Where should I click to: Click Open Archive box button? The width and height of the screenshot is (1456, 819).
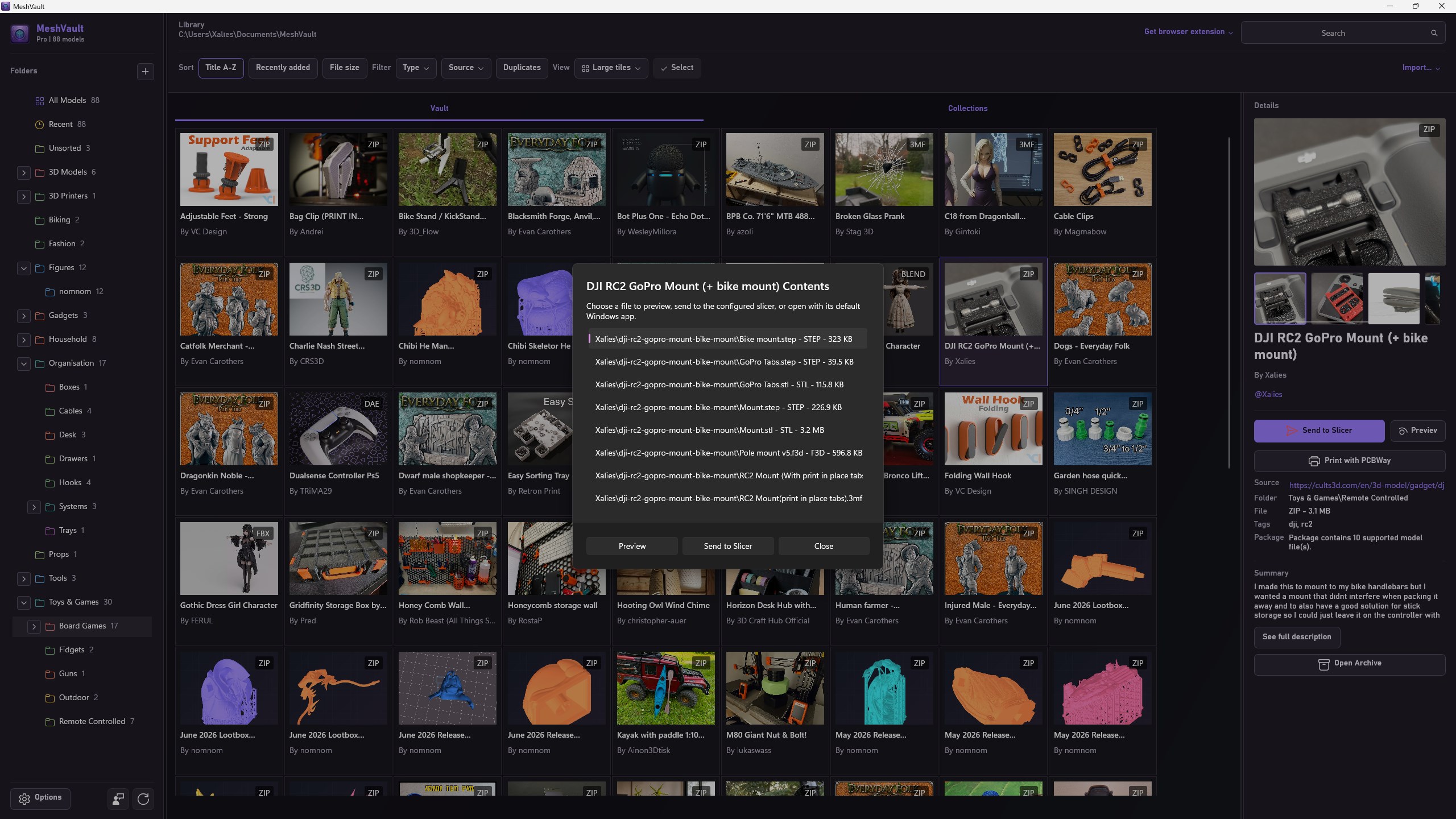pyautogui.click(x=1349, y=664)
